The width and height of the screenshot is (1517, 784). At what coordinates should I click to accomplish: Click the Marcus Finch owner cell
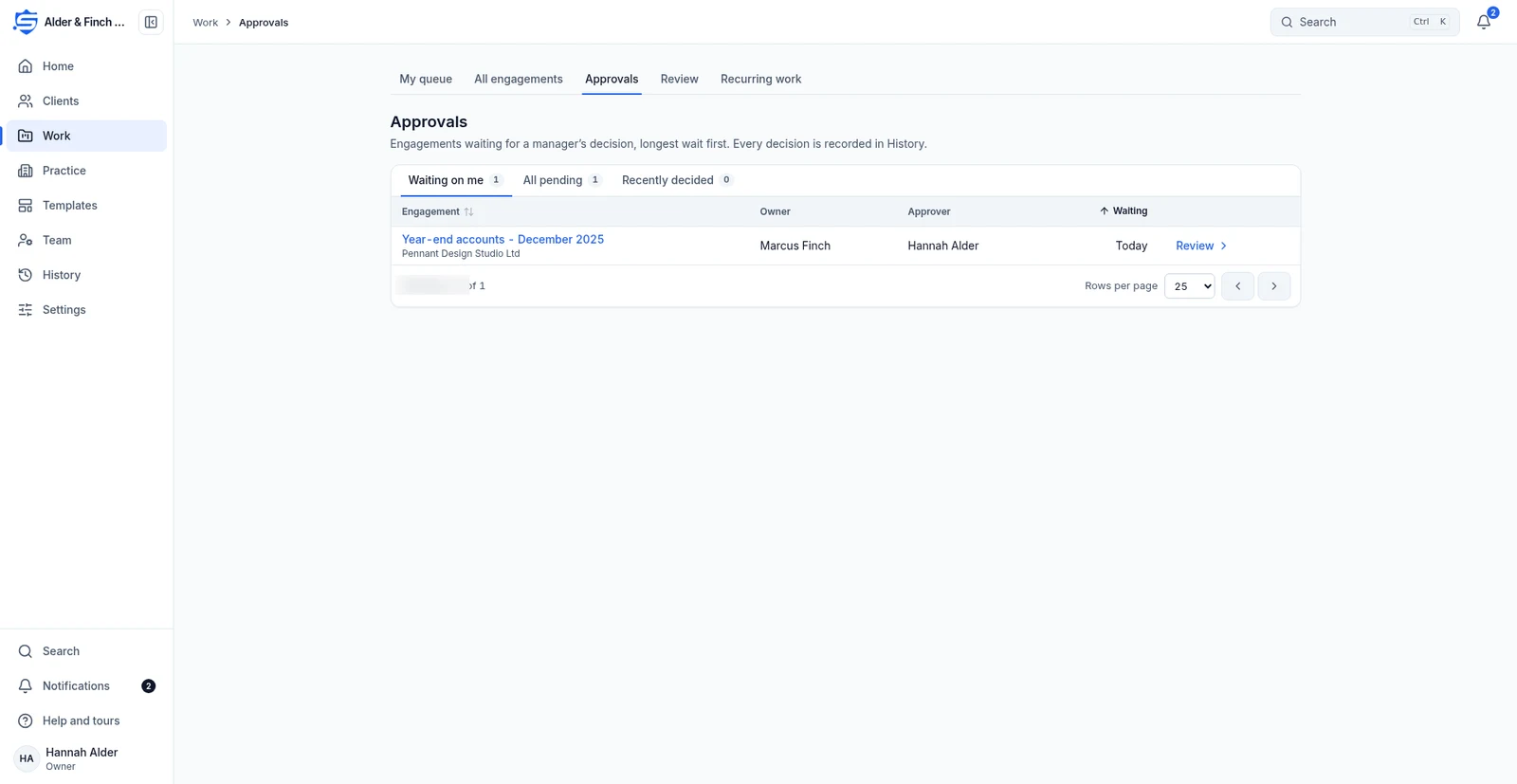(x=795, y=246)
